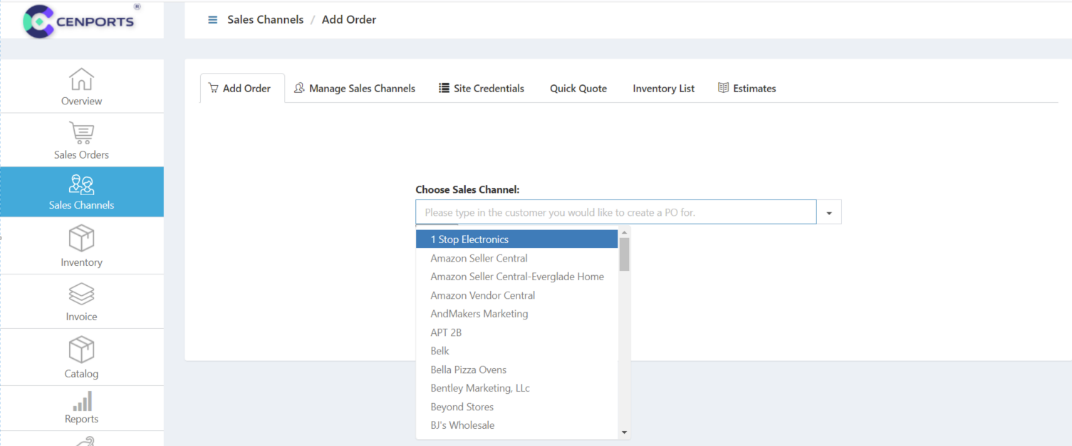The width and height of the screenshot is (1072, 446).
Task: Go to Quick Quote tab
Action: (x=578, y=89)
